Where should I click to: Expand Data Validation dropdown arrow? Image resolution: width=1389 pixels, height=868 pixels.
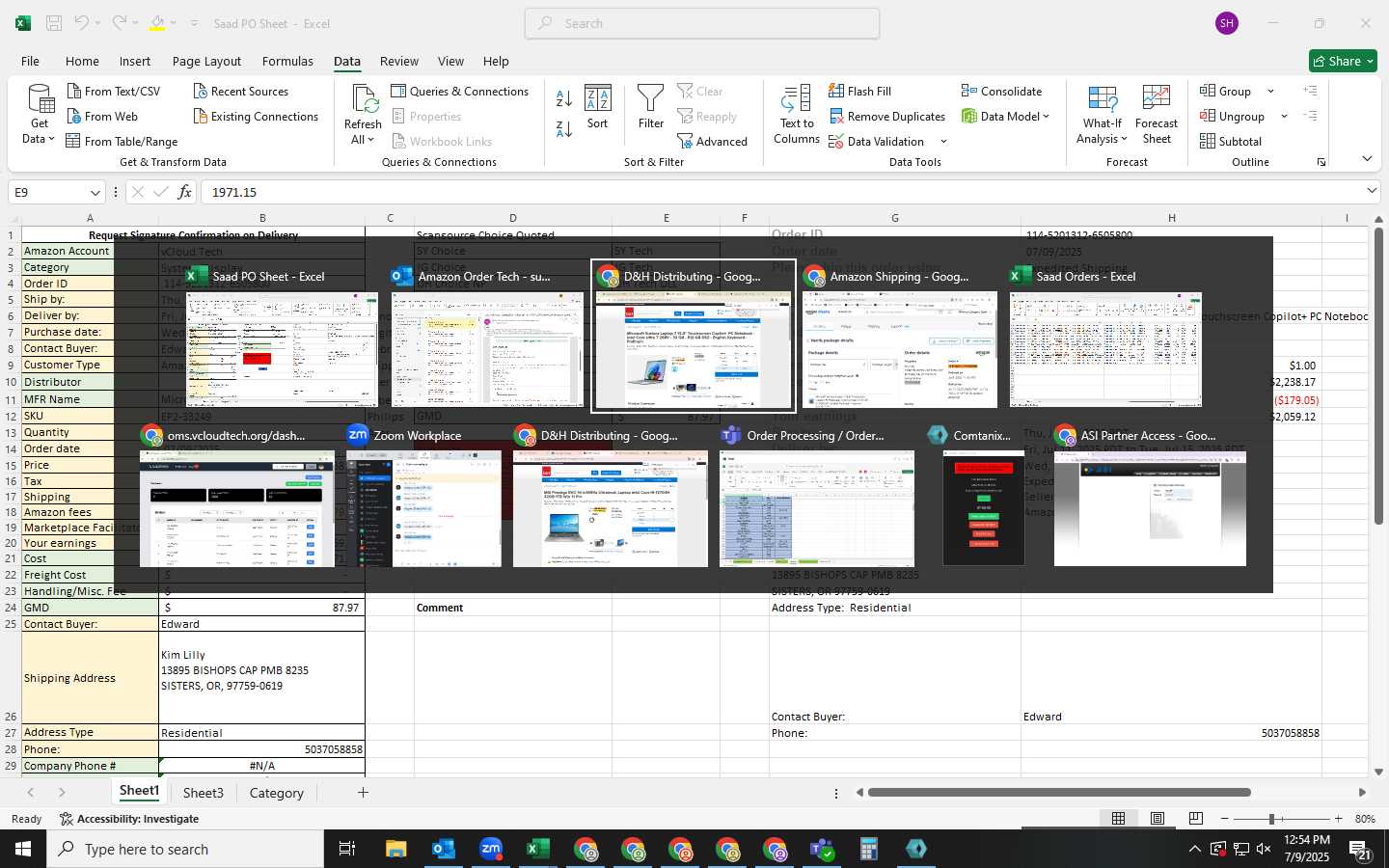pyautogui.click(x=943, y=142)
